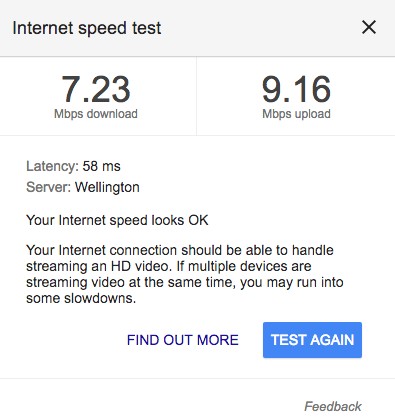395x417 pixels.
Task: Click the Mbps download label
Action: [96, 114]
